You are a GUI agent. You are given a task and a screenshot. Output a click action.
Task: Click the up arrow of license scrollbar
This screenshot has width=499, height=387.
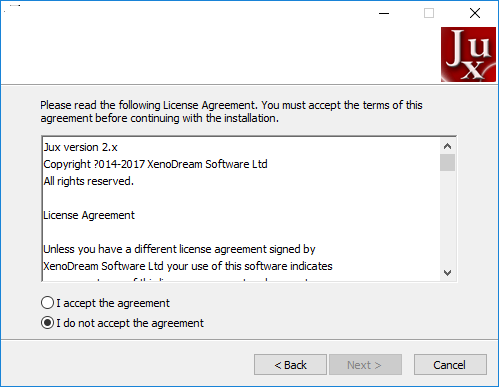pyautogui.click(x=447, y=146)
